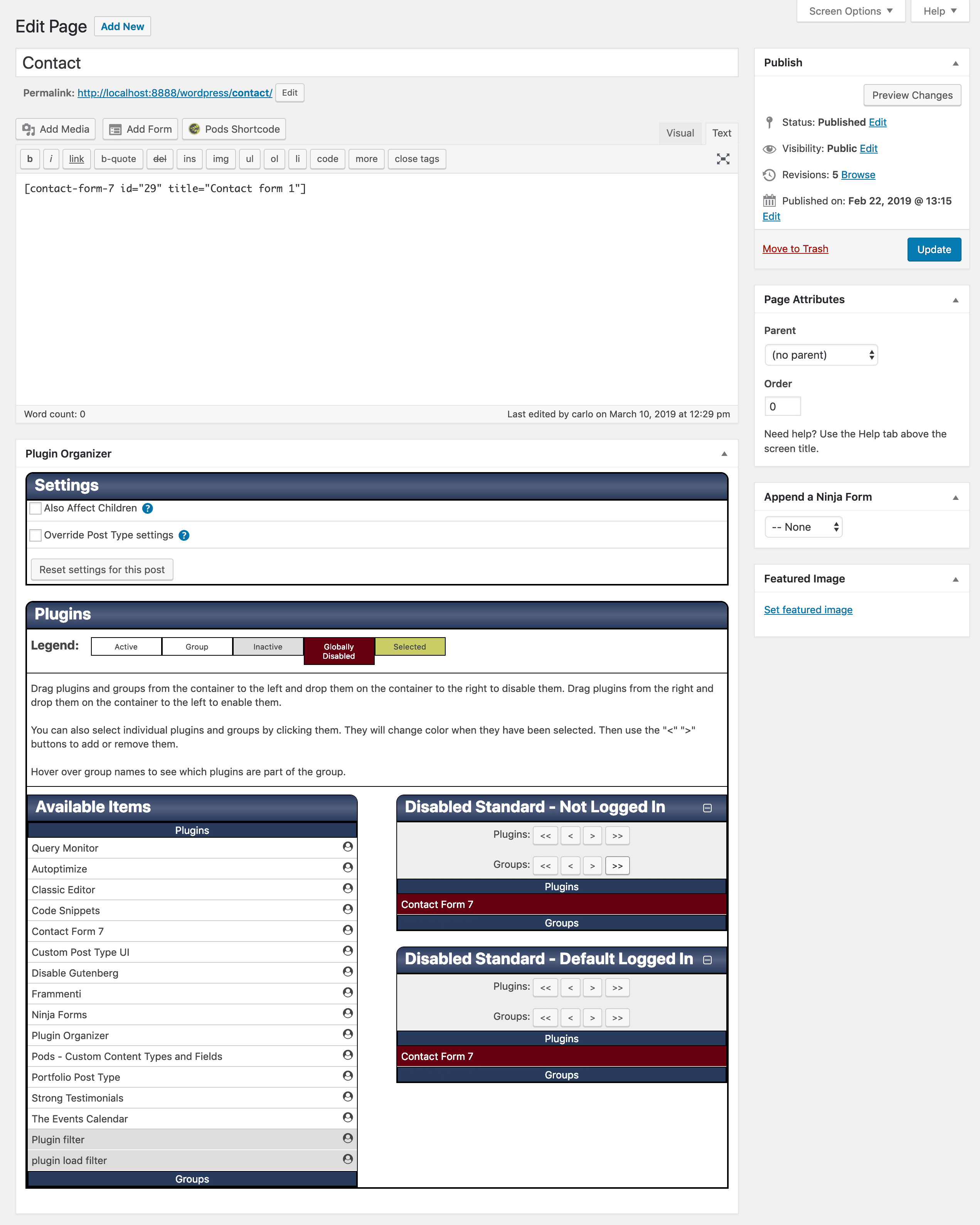Click the insert image icon
This screenshot has width=980, height=1225.
pos(219,159)
